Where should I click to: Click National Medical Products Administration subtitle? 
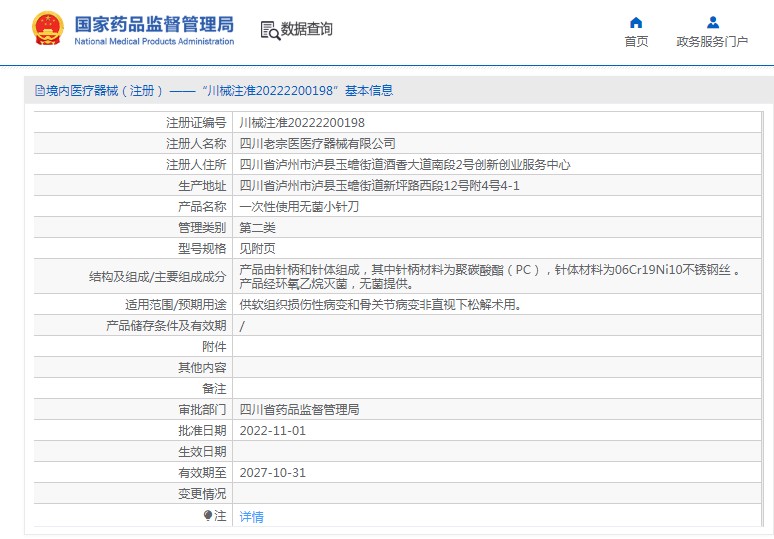[x=154, y=41]
